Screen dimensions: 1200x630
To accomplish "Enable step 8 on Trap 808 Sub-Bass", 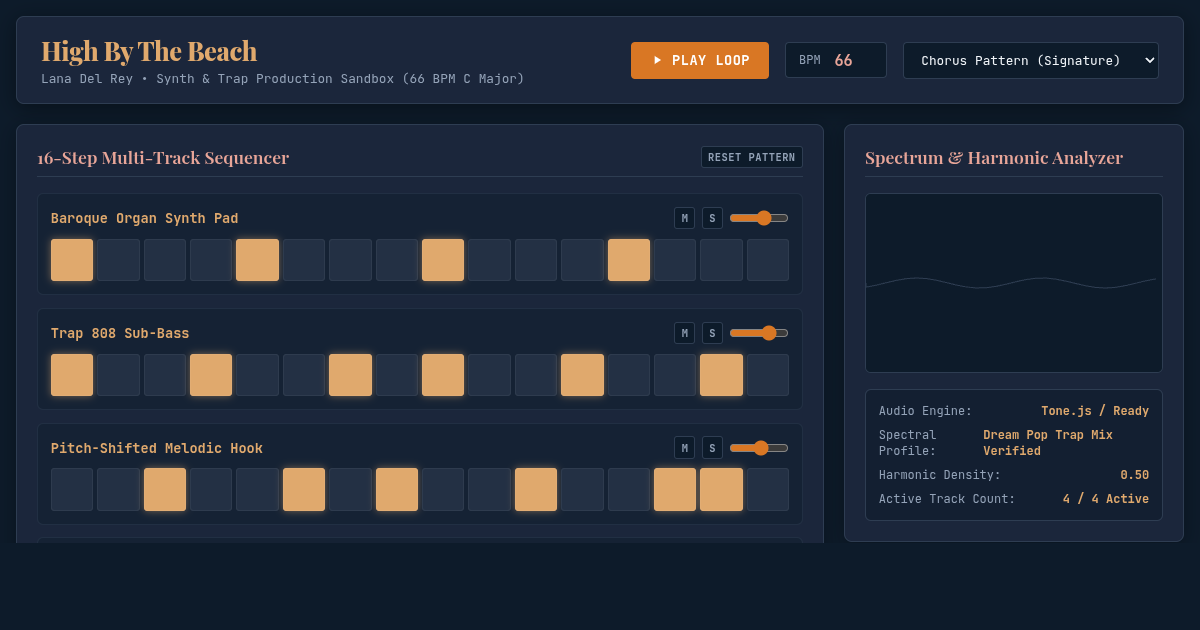I will click(x=397, y=375).
